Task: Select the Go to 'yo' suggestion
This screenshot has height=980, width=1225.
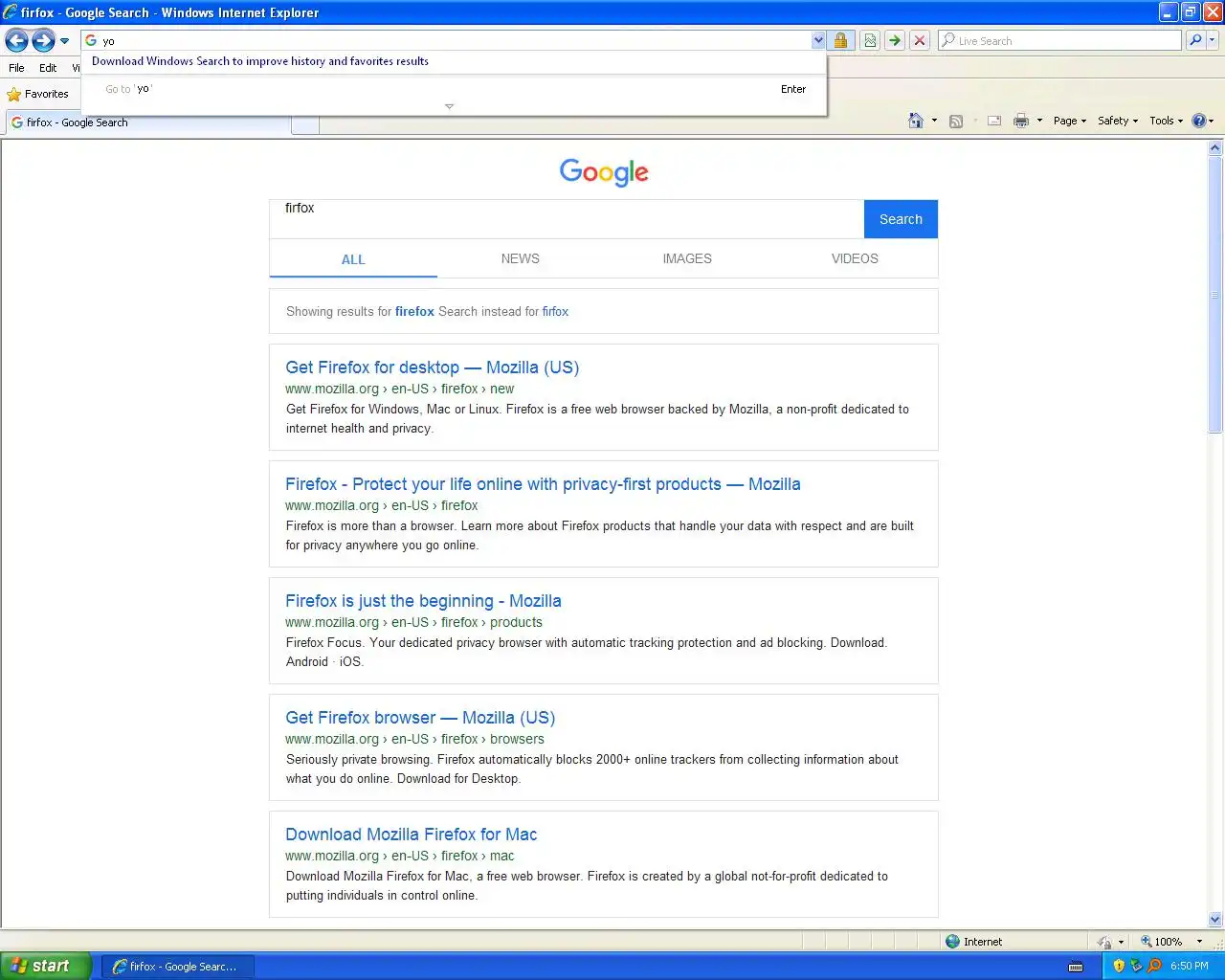Action: (x=455, y=89)
